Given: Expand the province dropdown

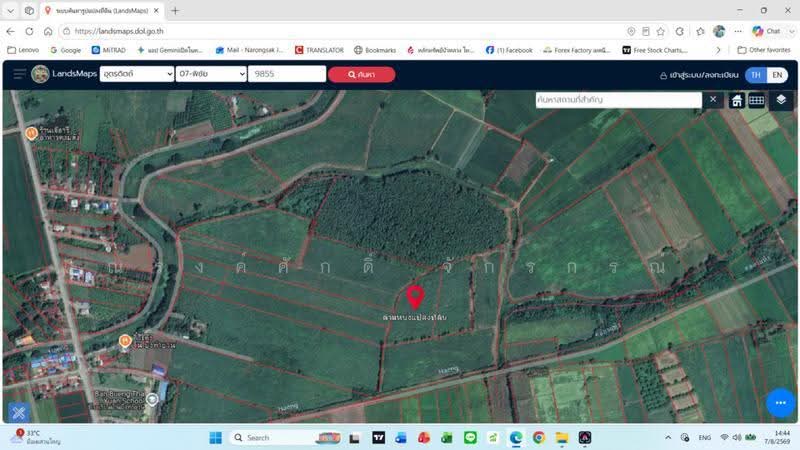Looking at the screenshot, I should pos(137,74).
